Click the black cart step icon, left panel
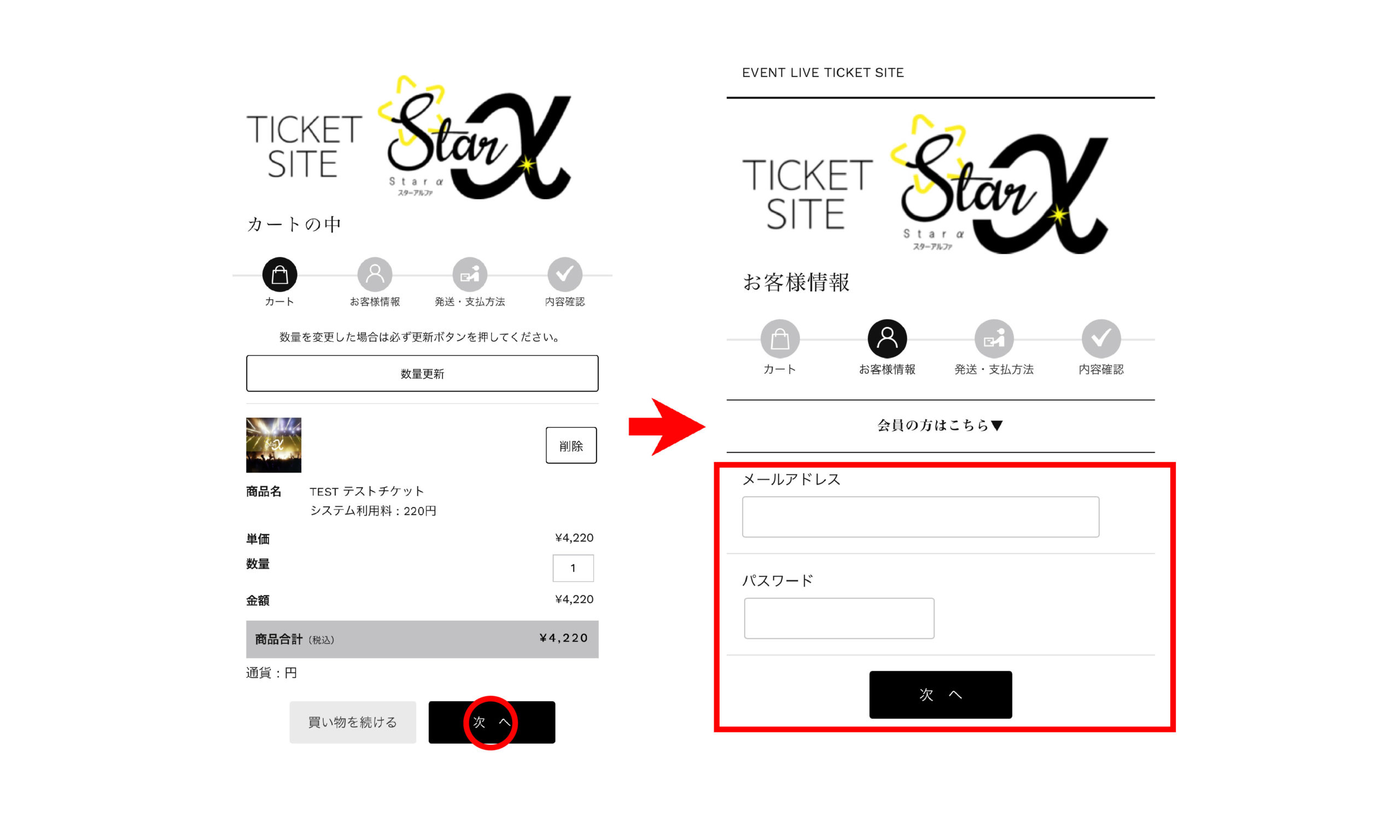The width and height of the screenshot is (1400, 840). [279, 275]
